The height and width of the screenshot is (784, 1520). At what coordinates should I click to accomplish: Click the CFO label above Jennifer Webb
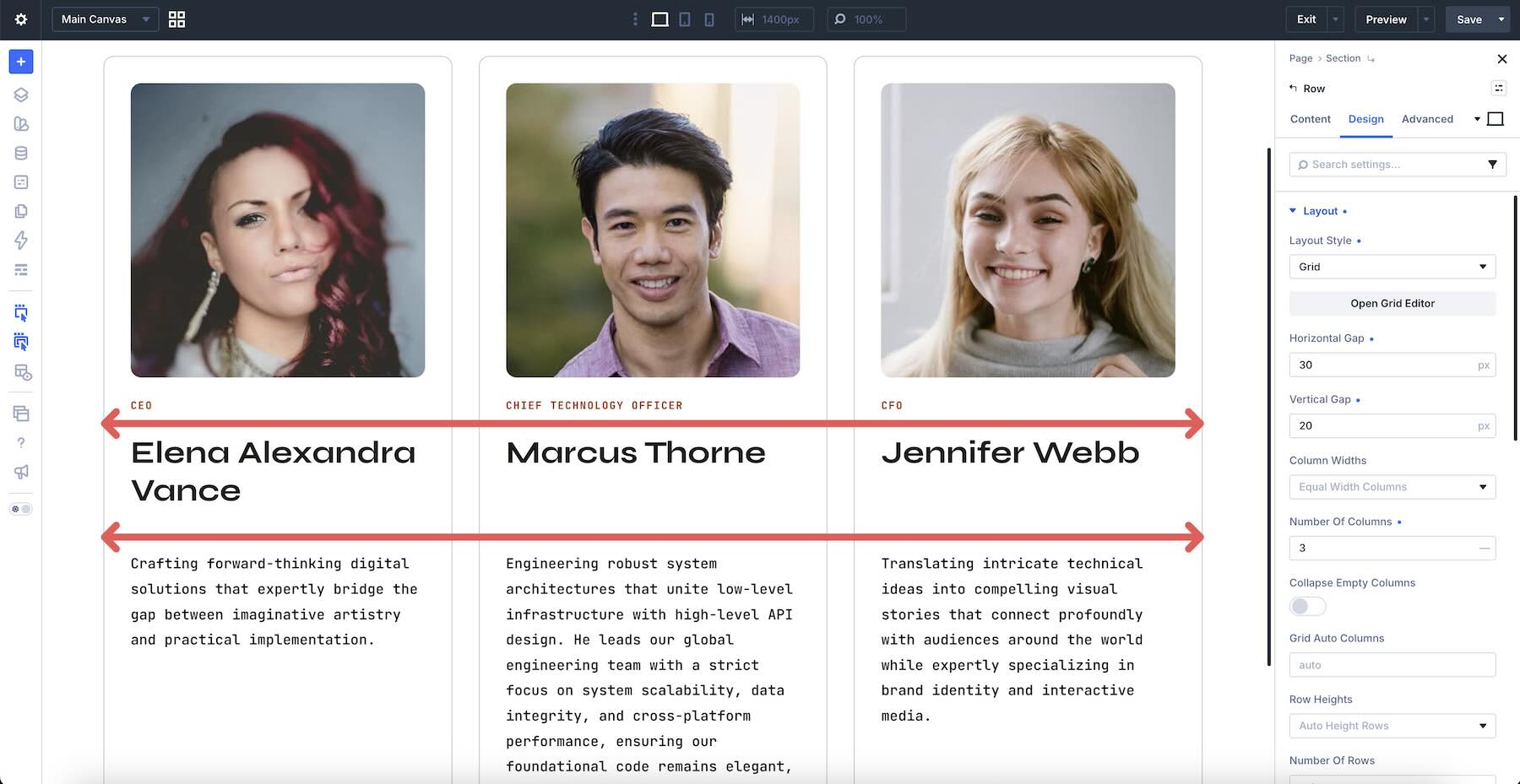click(892, 406)
